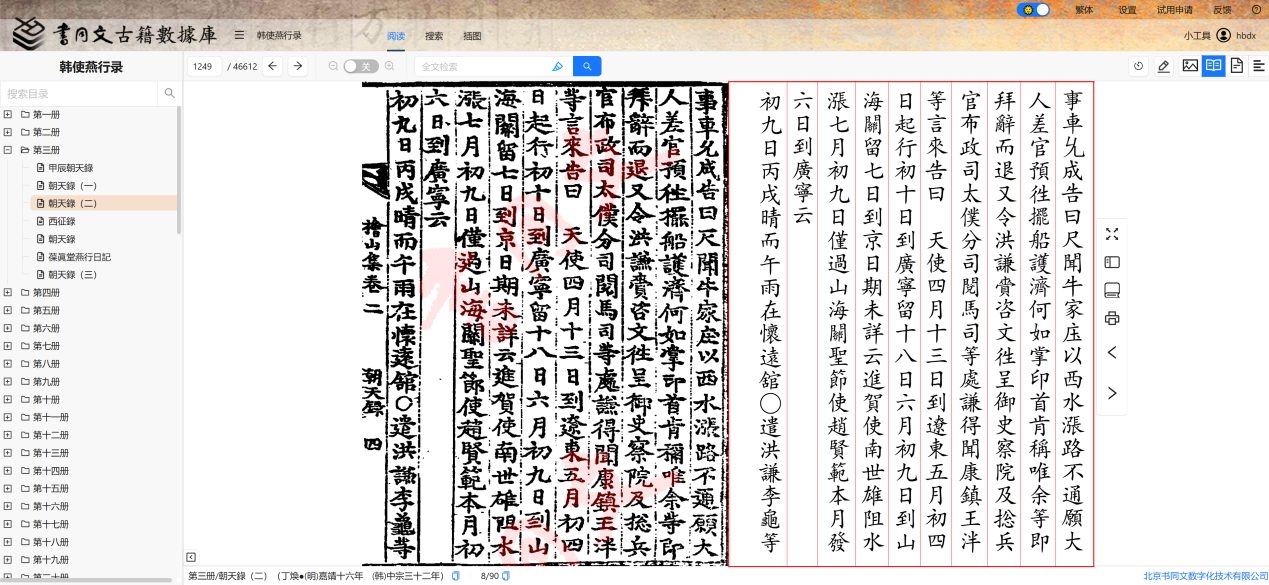
Task: Collapse the 第三册 tree node
Action: click(8, 150)
